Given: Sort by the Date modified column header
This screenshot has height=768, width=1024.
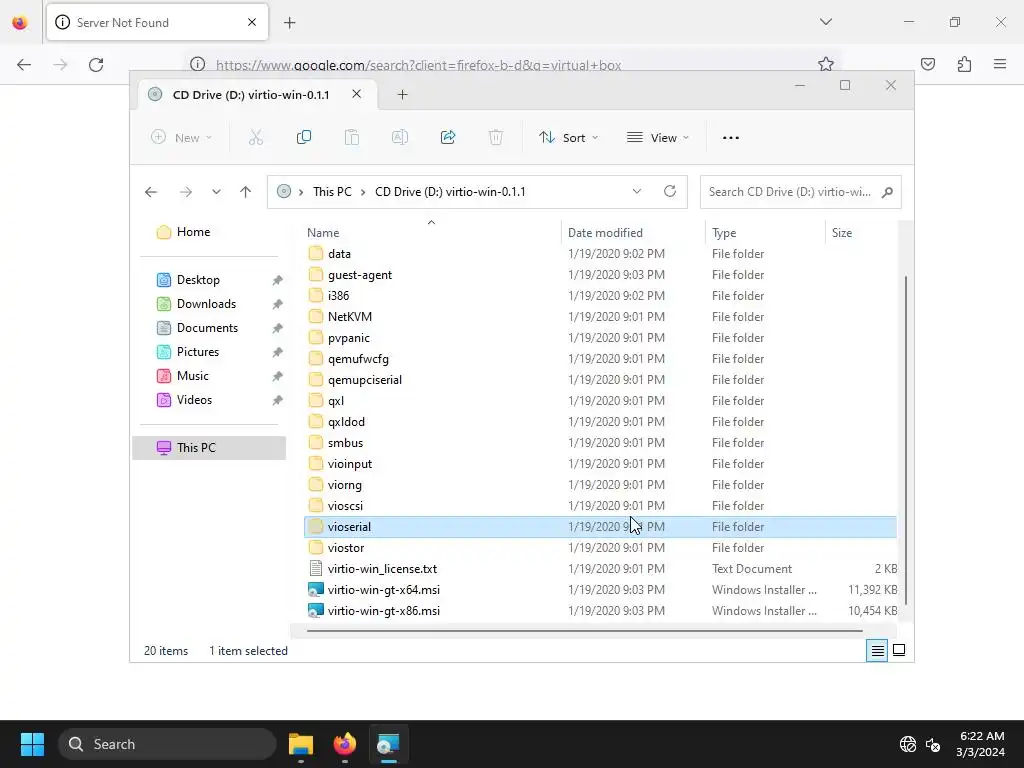Looking at the screenshot, I should tap(632, 232).
